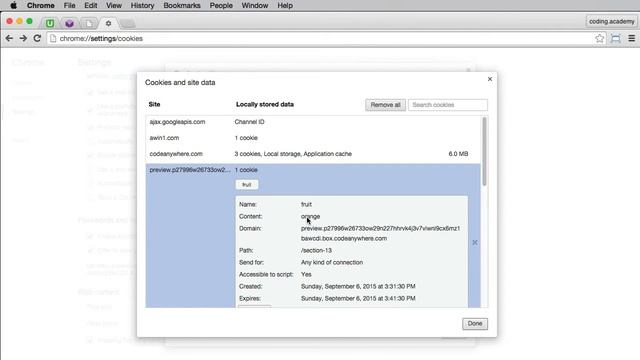The height and width of the screenshot is (360, 640).
Task: Click the fruit cookie chip
Action: [247, 185]
